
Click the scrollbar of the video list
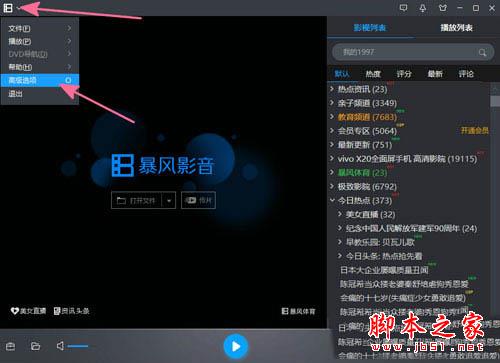point(495,101)
